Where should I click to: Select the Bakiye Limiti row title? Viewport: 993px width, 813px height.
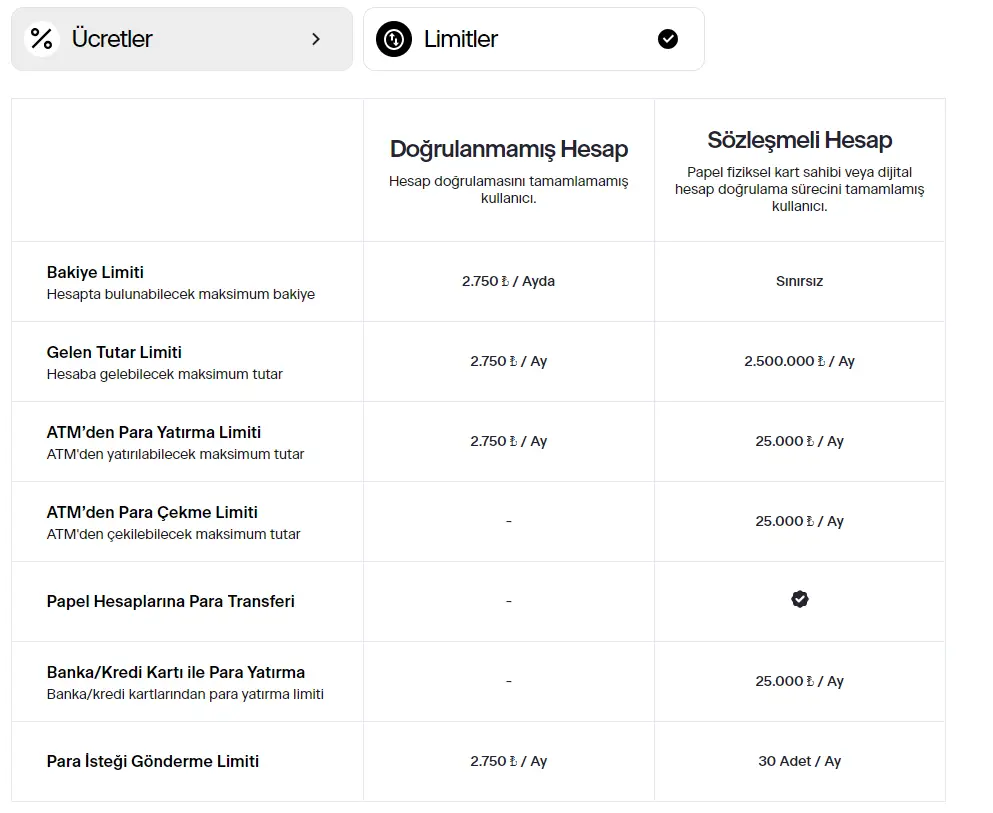95,272
